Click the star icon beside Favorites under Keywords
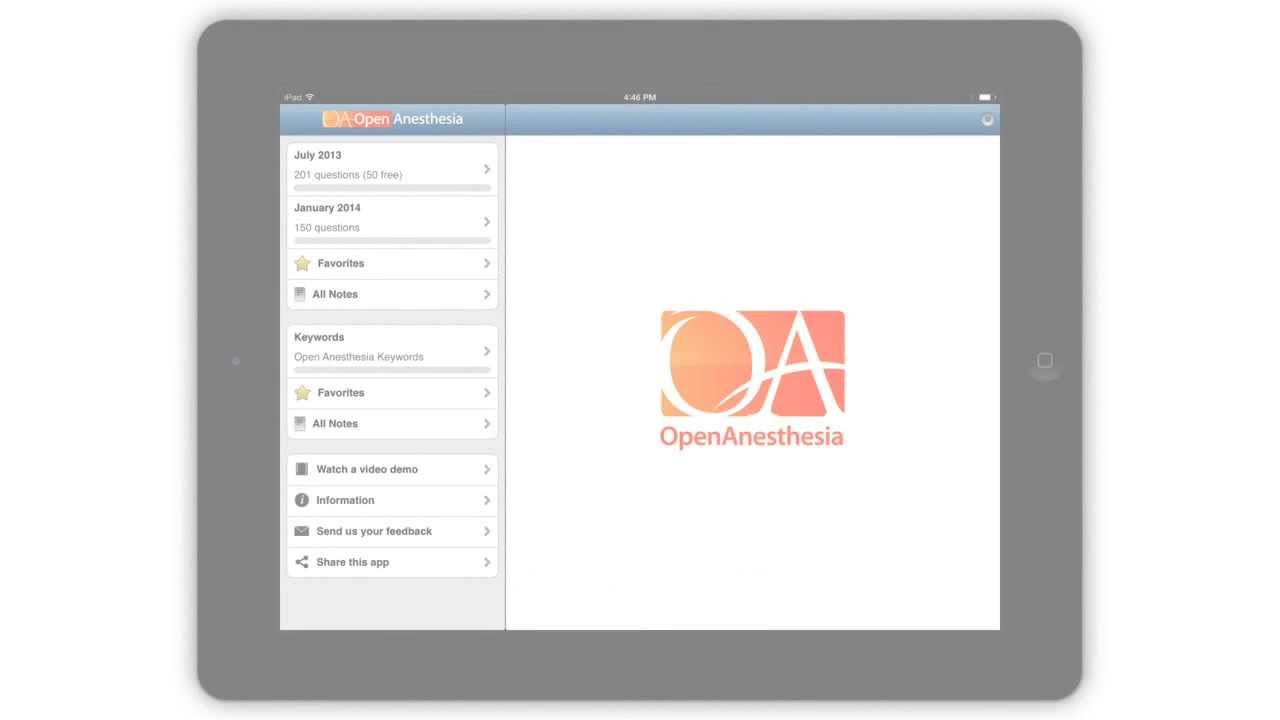The width and height of the screenshot is (1280, 720). (302, 393)
